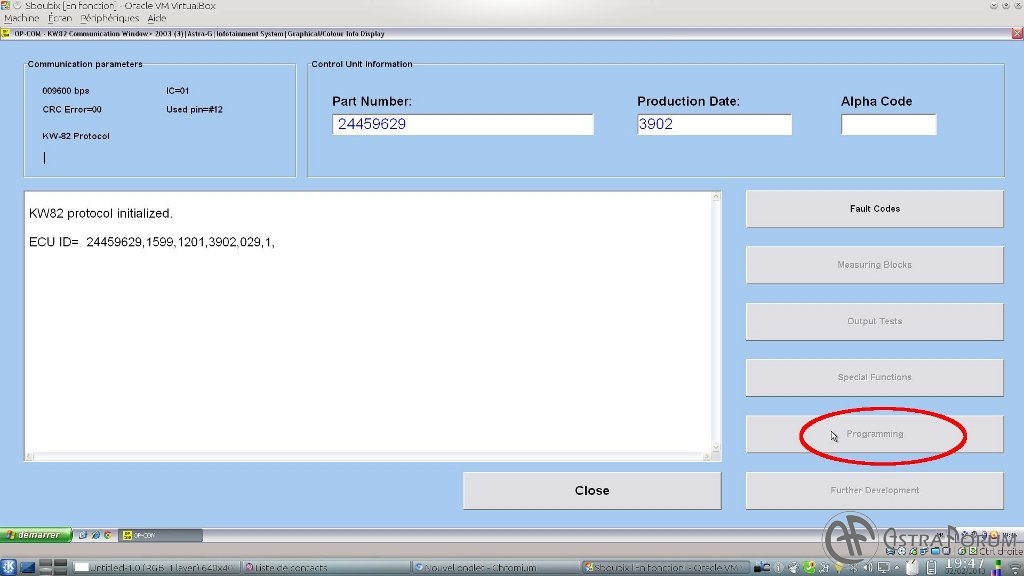Click the Measuring Blocks button
Viewport: 1024px width, 576px height.
click(874, 265)
